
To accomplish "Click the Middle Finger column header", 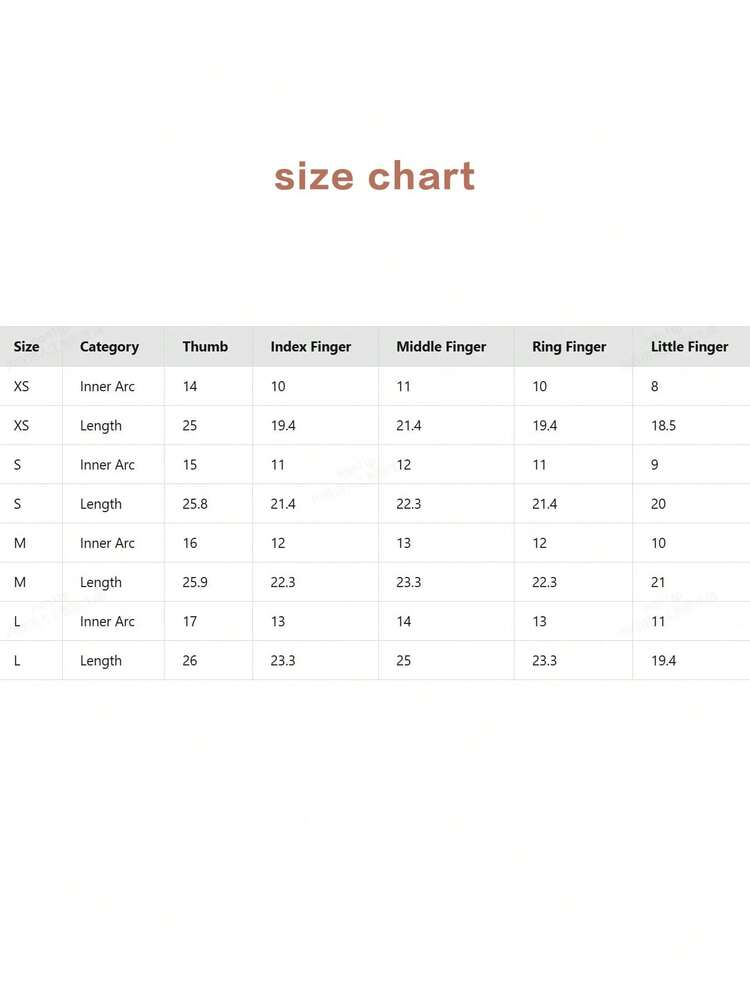I will [x=441, y=347].
